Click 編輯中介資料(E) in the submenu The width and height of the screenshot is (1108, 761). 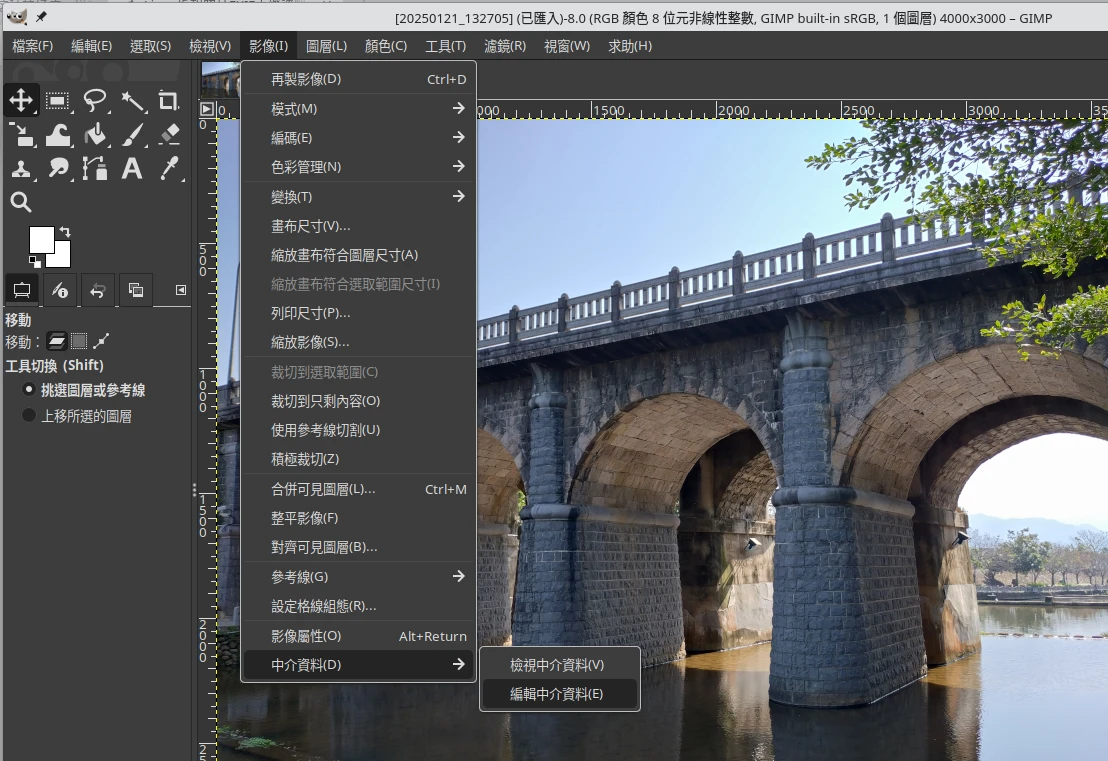click(557, 694)
